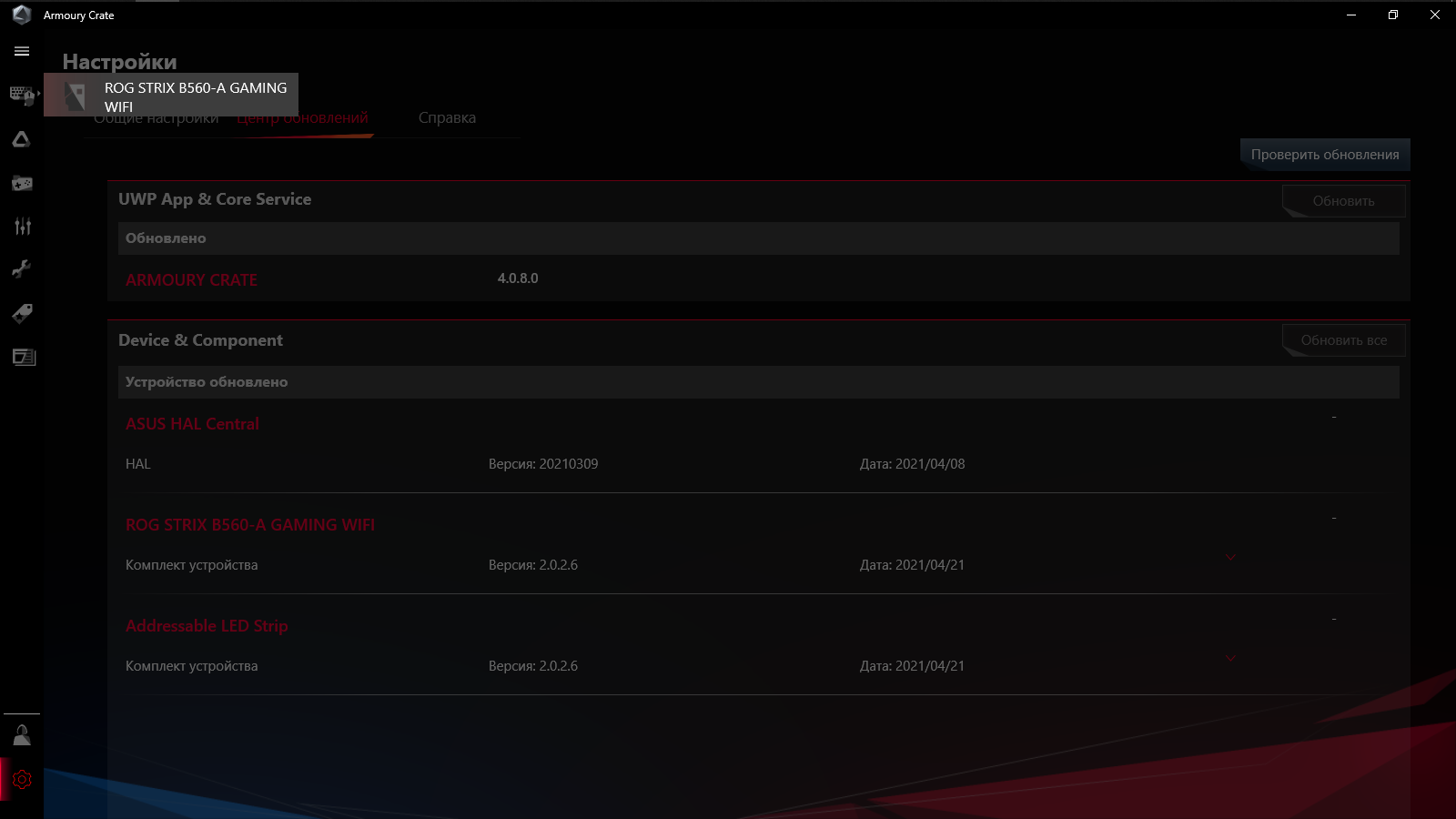Select the Центр обновлений tab
This screenshot has width=1456, height=819.
pos(302,118)
